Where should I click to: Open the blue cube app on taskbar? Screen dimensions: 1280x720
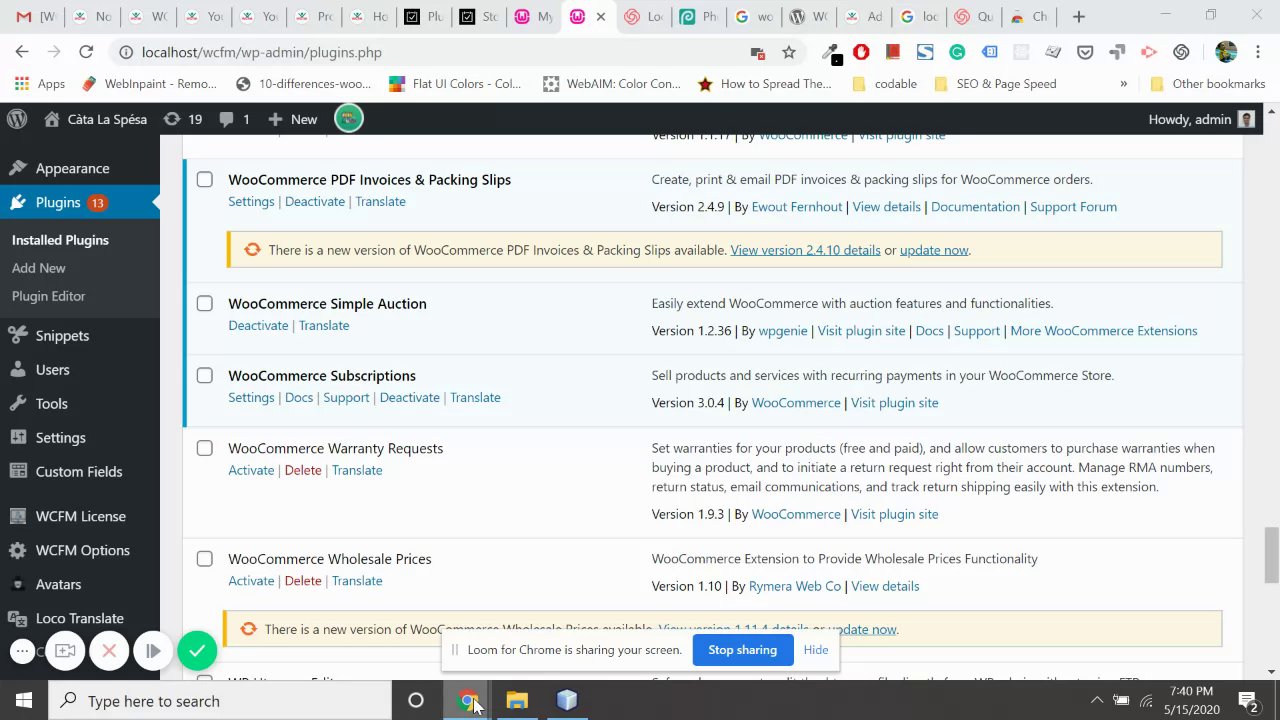tap(567, 701)
